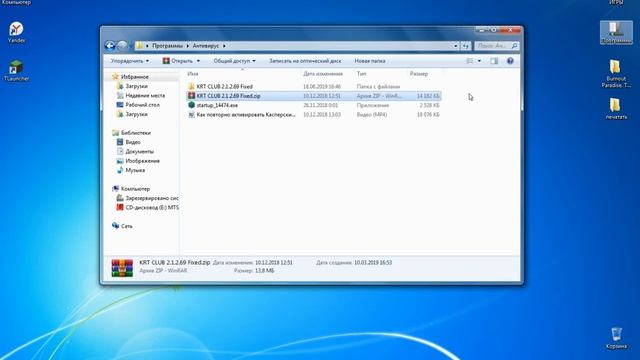Click the Папка с файлами type cell

[x=378, y=87]
